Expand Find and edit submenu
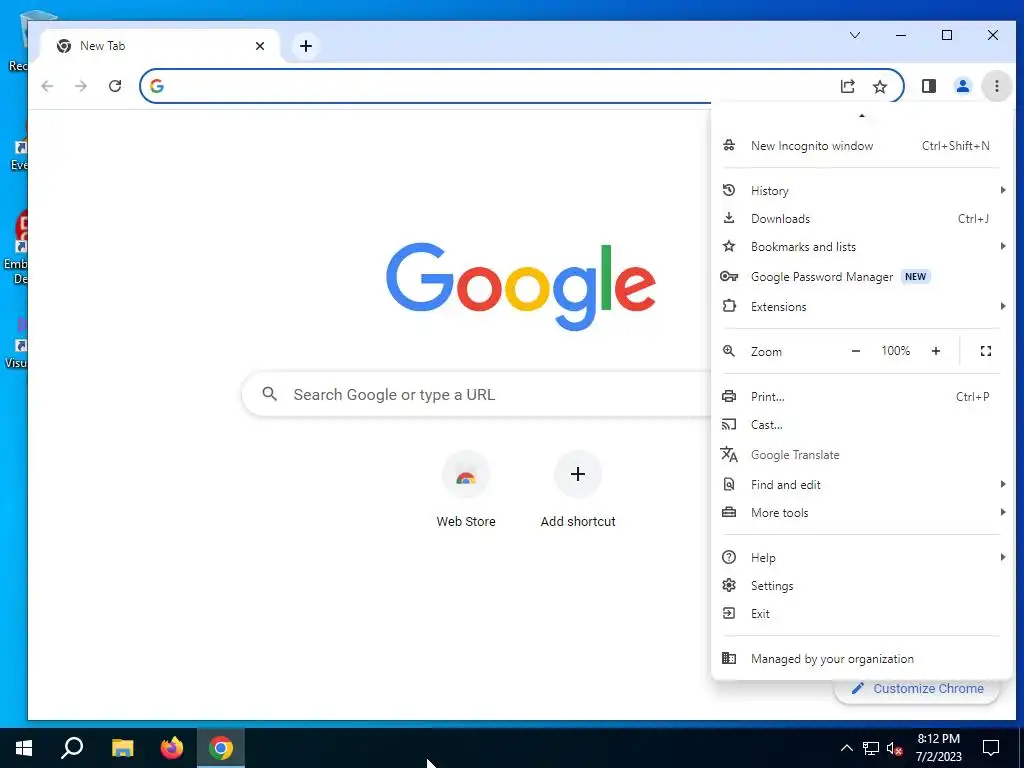 tap(861, 485)
